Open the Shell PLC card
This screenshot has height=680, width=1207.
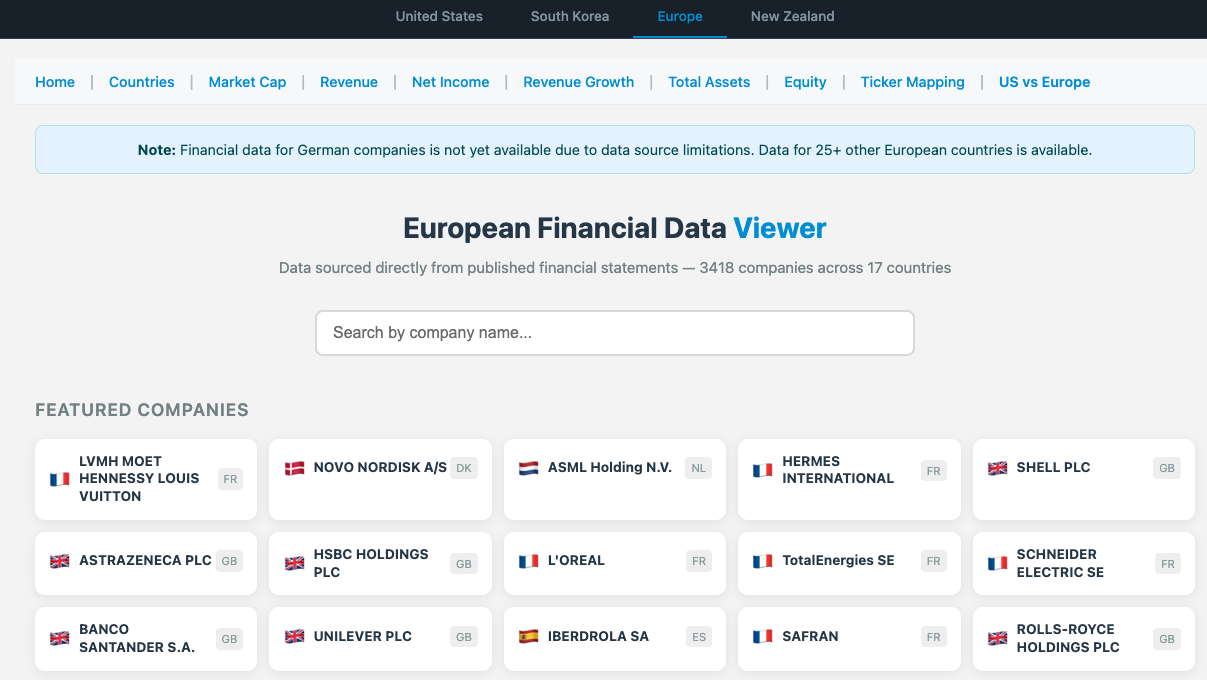1084,479
